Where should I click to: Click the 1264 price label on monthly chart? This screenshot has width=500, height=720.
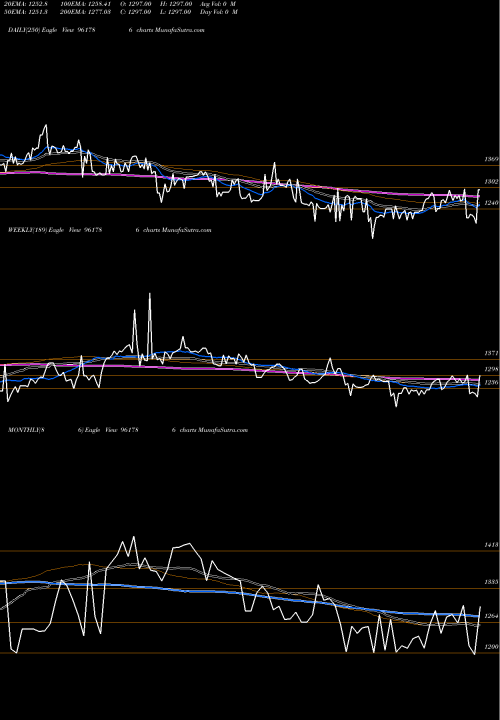(x=492, y=616)
